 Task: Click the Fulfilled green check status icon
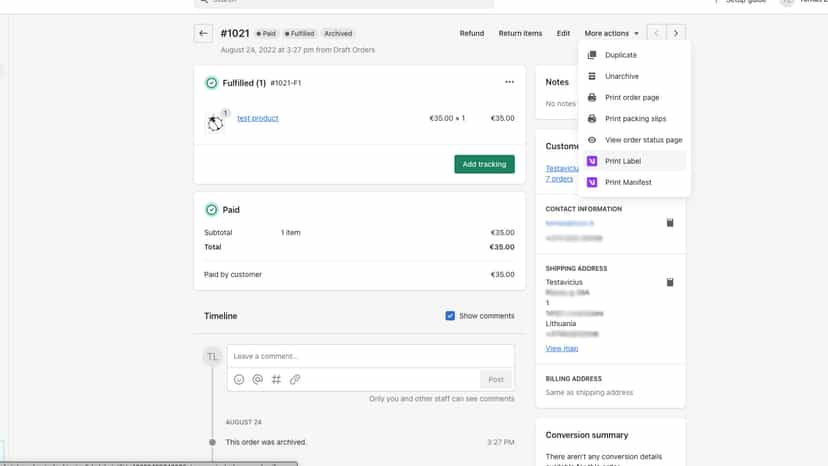pyautogui.click(x=211, y=83)
